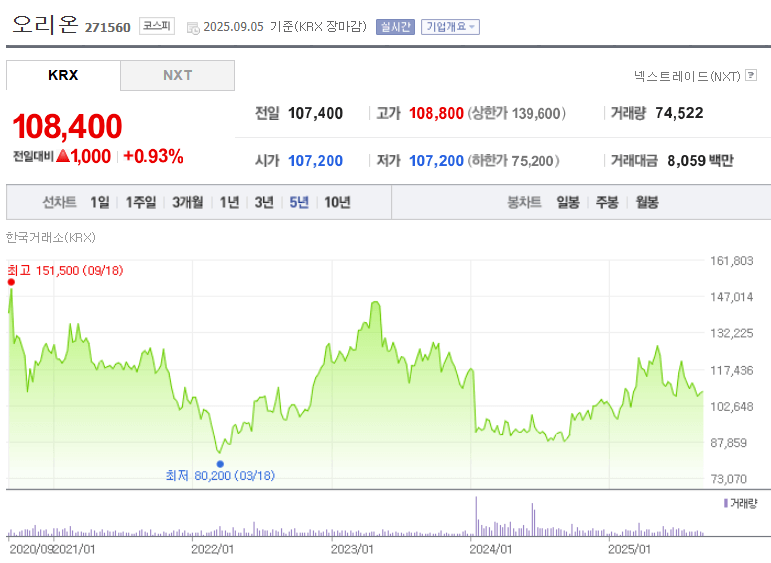Click the previous close value 107,400

(x=315, y=113)
